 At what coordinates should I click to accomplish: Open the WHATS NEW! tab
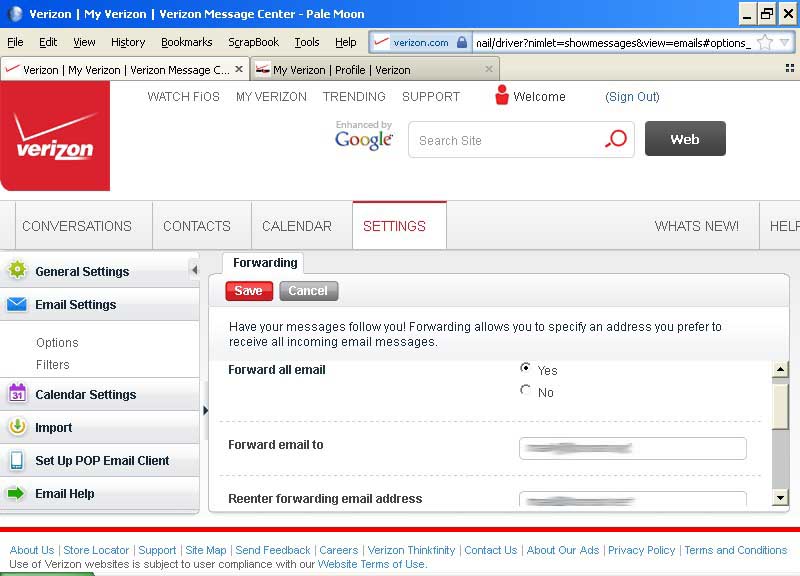pyautogui.click(x=696, y=226)
